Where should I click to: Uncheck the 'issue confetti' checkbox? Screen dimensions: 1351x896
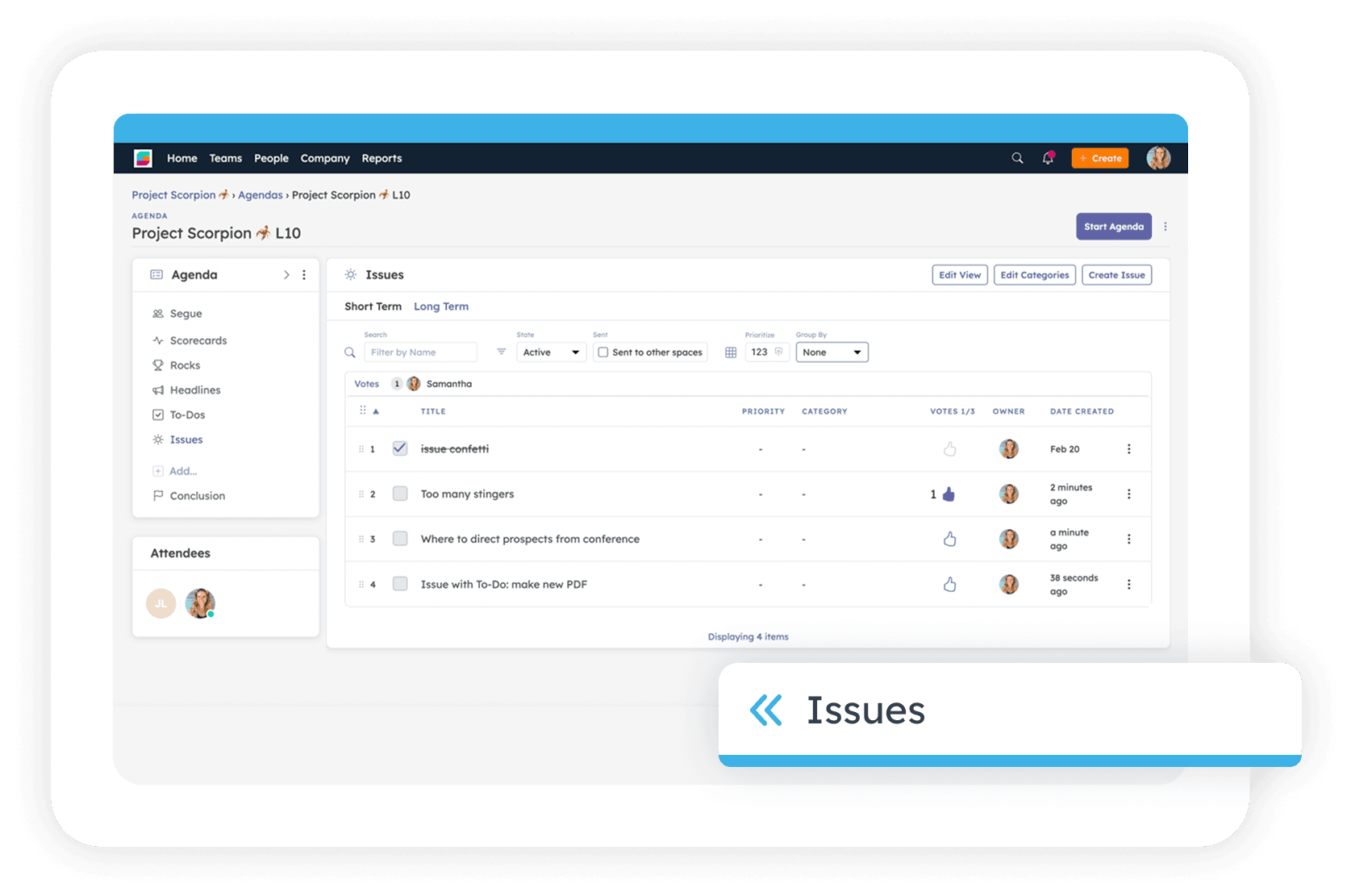tap(400, 448)
